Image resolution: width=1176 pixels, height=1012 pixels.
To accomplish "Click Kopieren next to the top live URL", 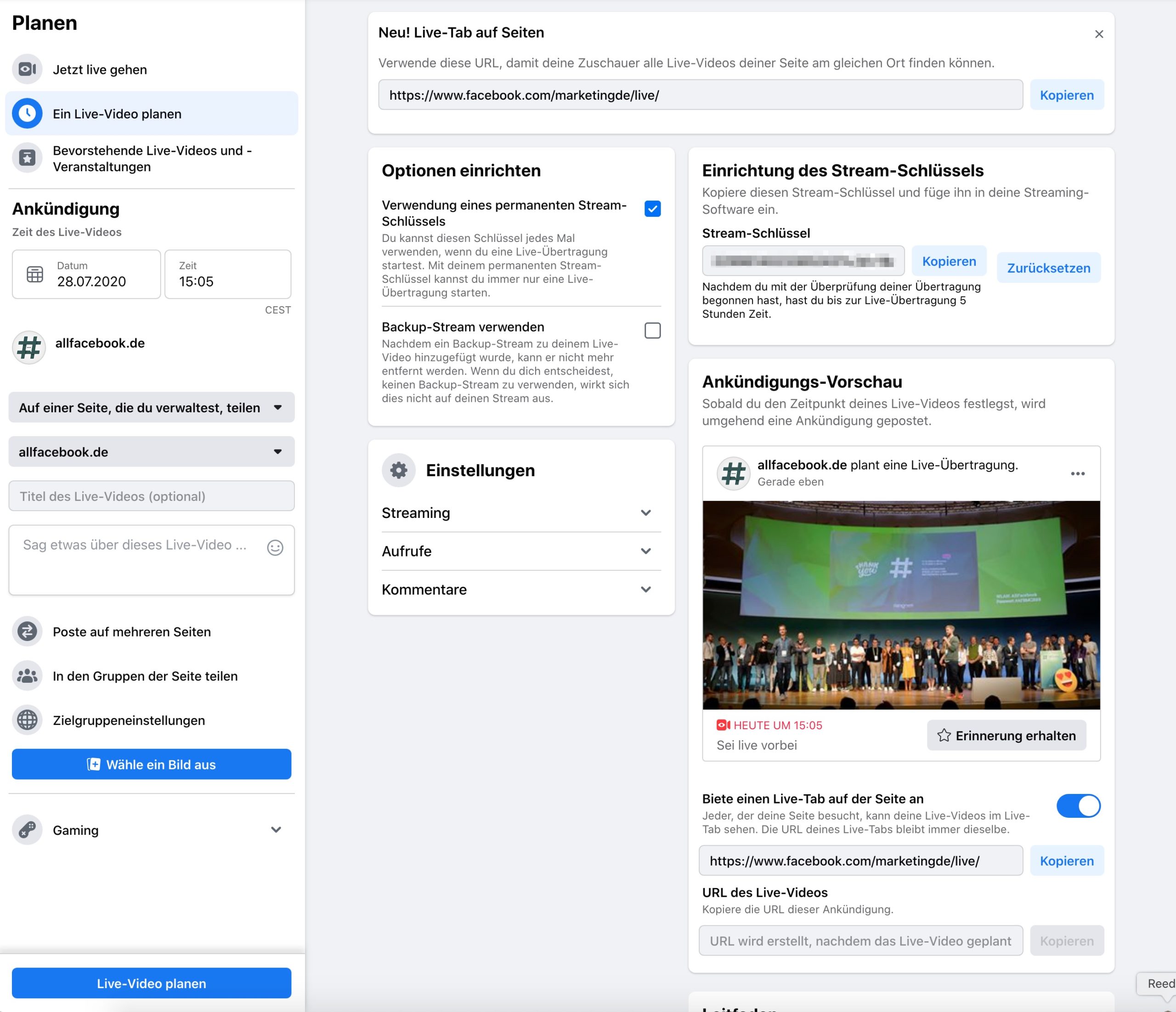I will [1067, 95].
